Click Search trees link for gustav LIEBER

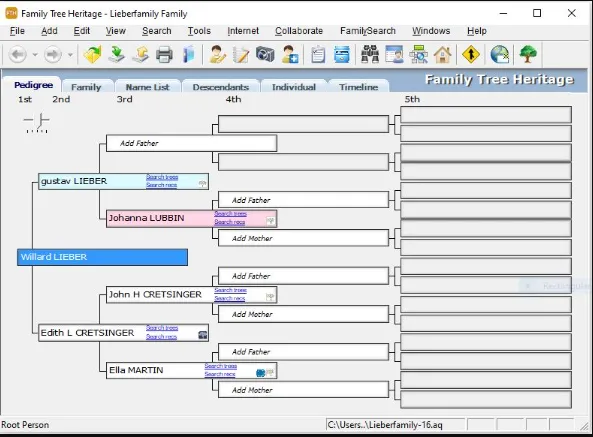tap(162, 177)
